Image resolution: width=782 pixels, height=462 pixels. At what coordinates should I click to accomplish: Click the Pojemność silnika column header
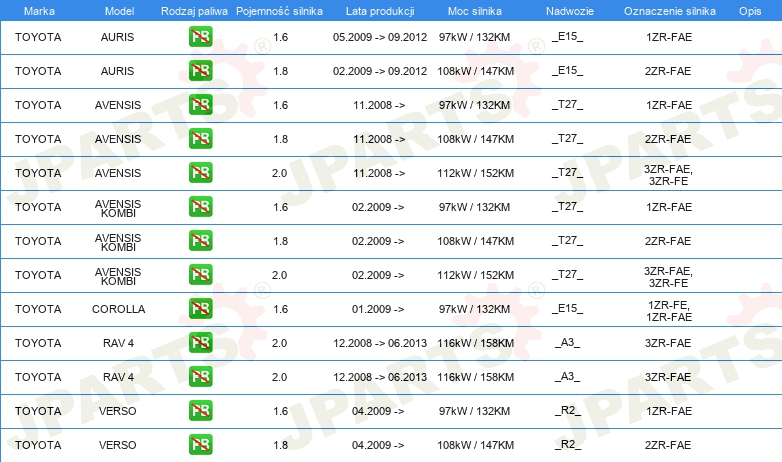pyautogui.click(x=279, y=11)
